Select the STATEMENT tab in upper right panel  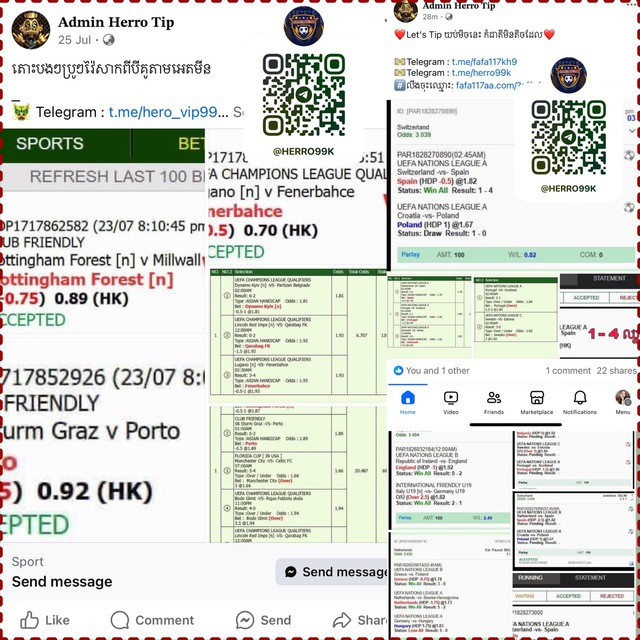click(609, 278)
